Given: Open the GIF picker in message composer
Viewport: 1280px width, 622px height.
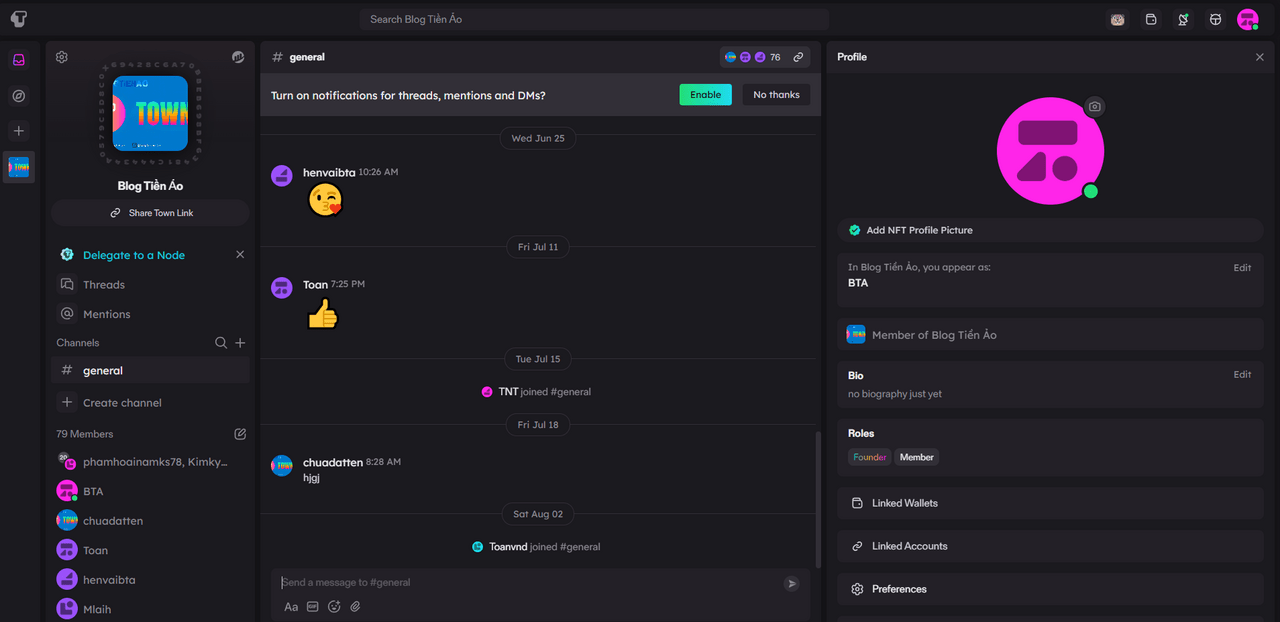Looking at the screenshot, I should point(313,606).
